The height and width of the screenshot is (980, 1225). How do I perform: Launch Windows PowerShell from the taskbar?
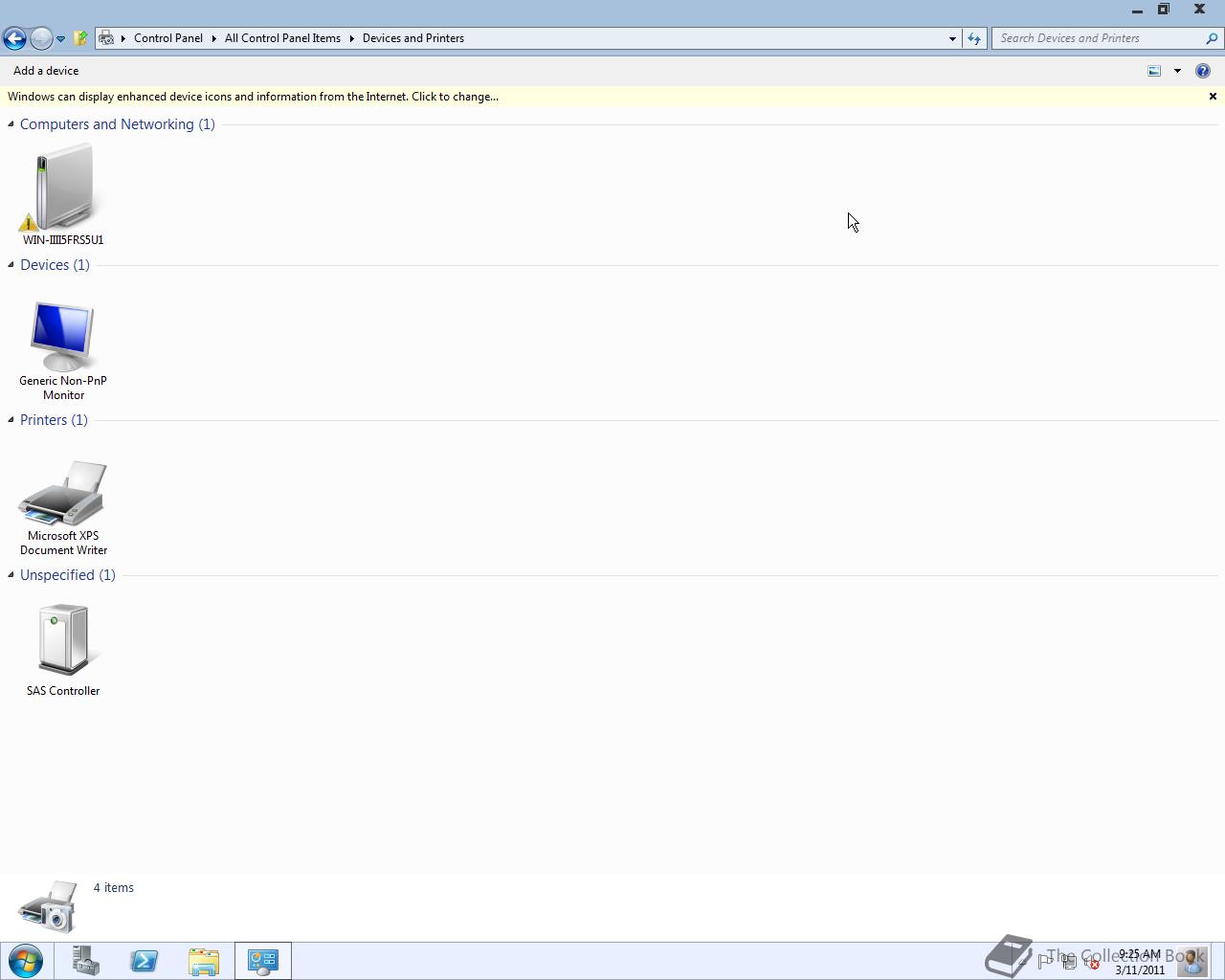[x=145, y=961]
